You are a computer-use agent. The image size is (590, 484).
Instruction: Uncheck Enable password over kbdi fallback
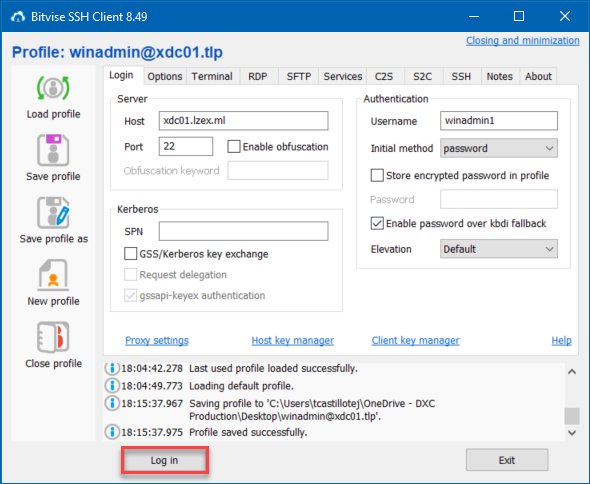pyautogui.click(x=377, y=223)
